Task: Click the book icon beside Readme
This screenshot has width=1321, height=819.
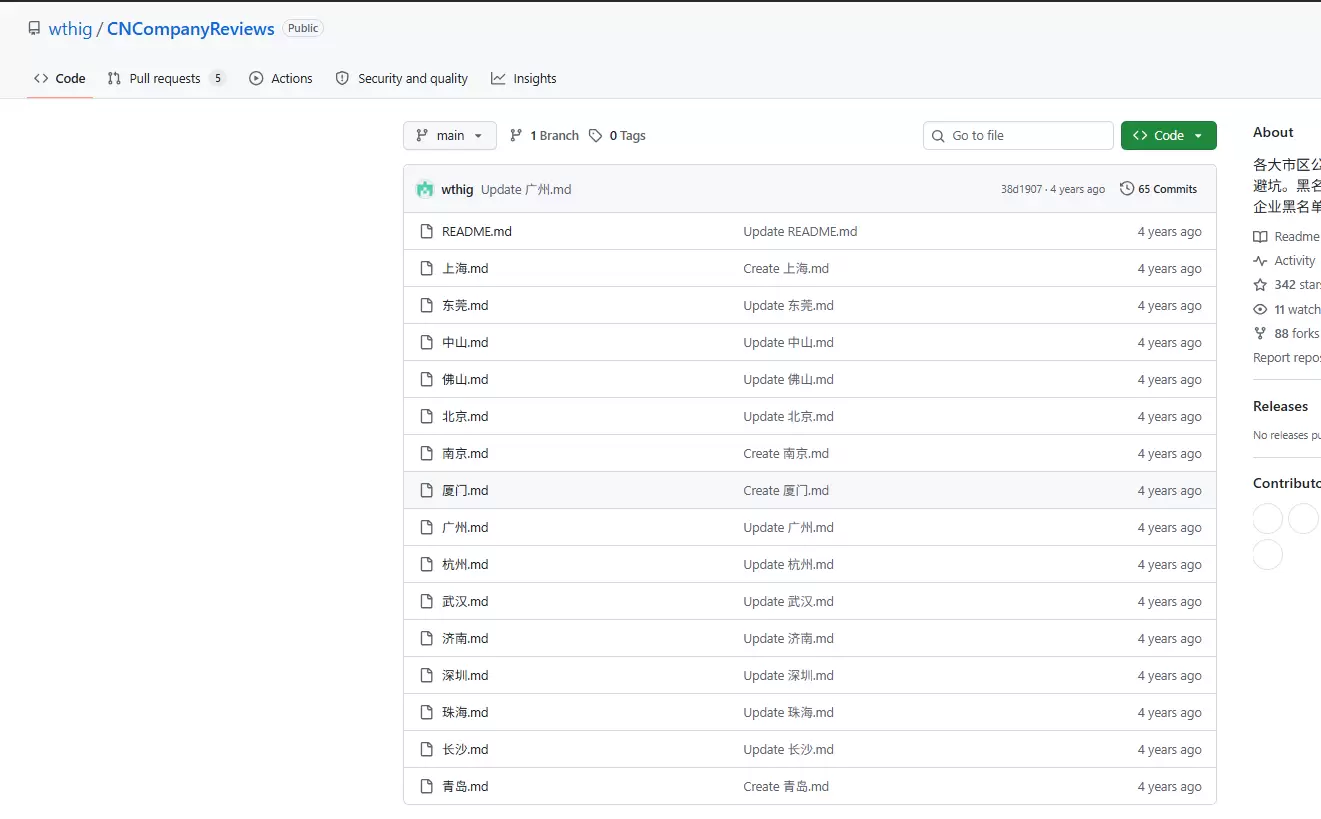Action: 1260,237
